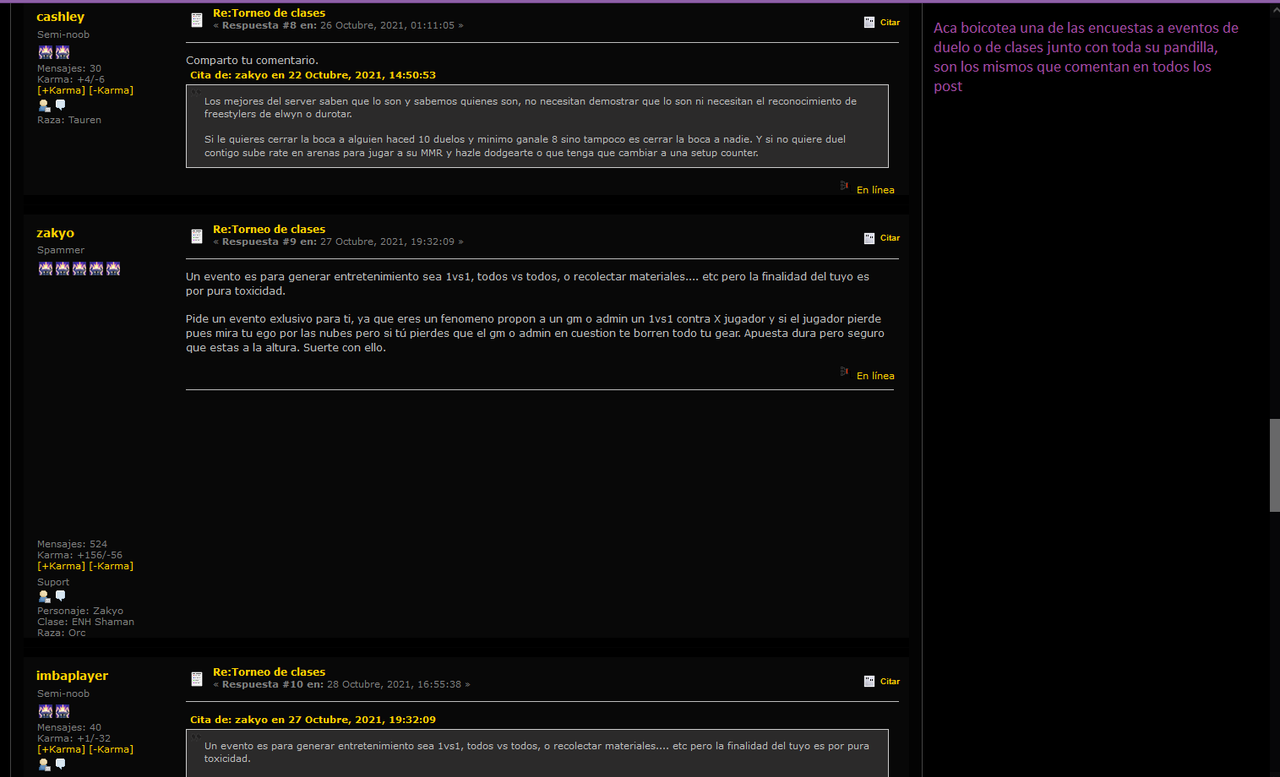Click the 'Personaje: Zakyo' text

pos(81,611)
